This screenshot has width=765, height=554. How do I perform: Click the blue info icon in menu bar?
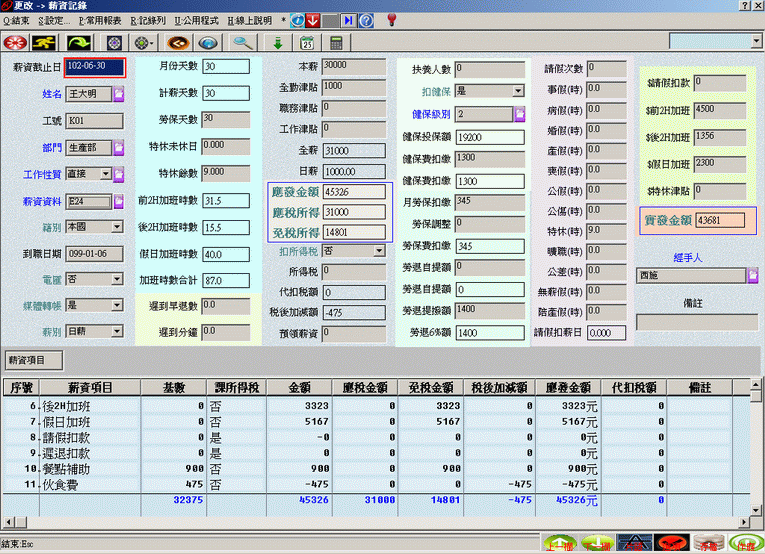click(x=297, y=20)
